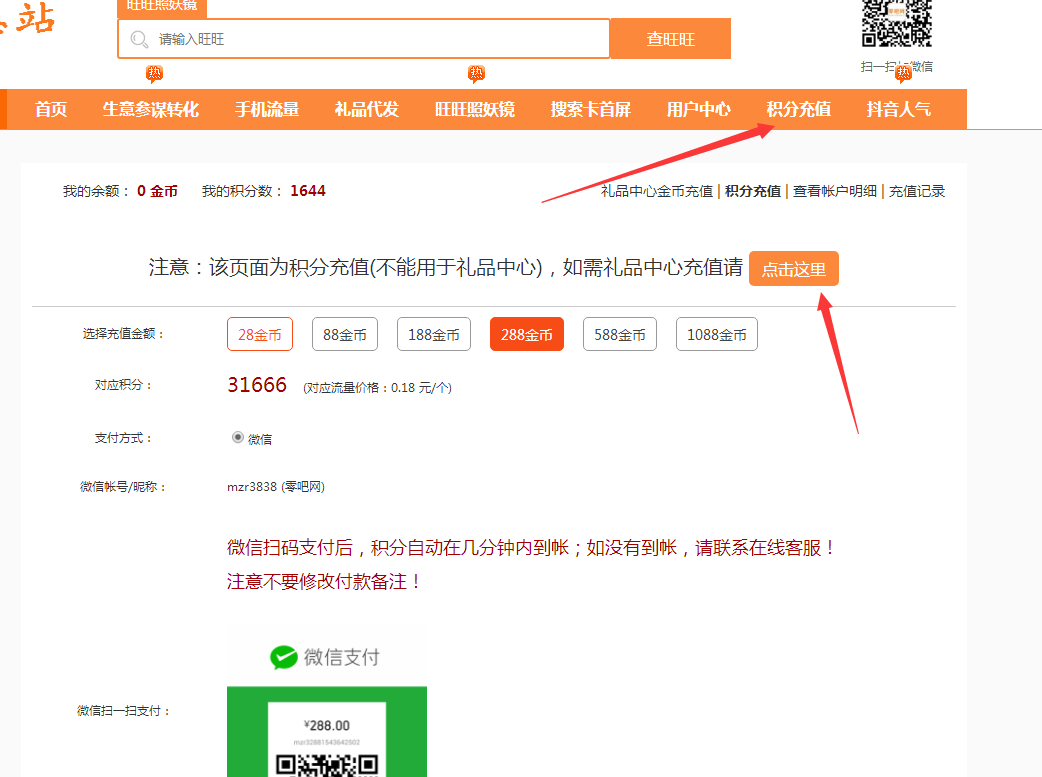
Task: Open 充值记录 link
Action: 917,191
